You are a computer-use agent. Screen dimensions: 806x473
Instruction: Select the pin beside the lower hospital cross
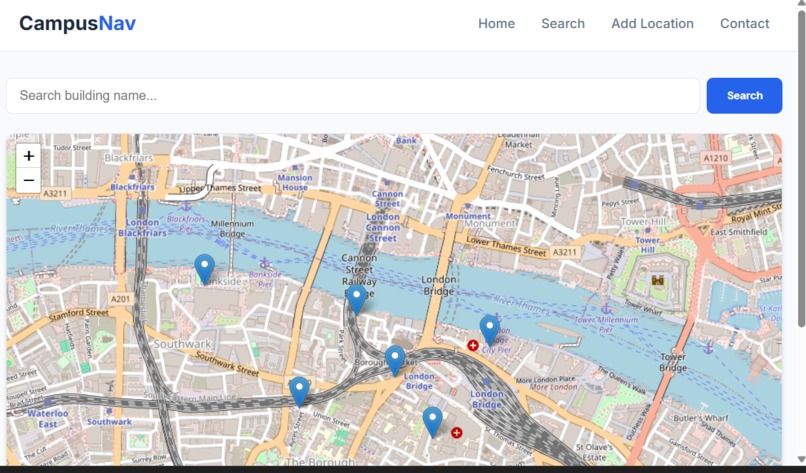(x=432, y=423)
